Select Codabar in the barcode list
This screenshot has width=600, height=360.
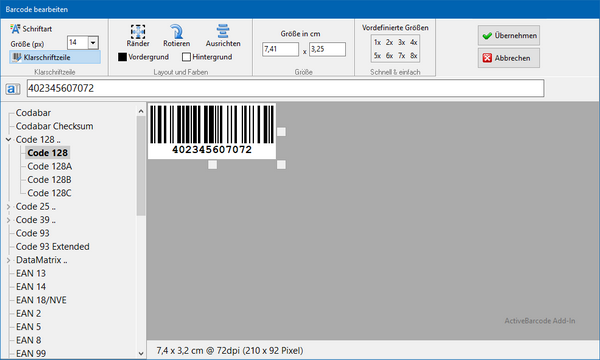click(33, 113)
